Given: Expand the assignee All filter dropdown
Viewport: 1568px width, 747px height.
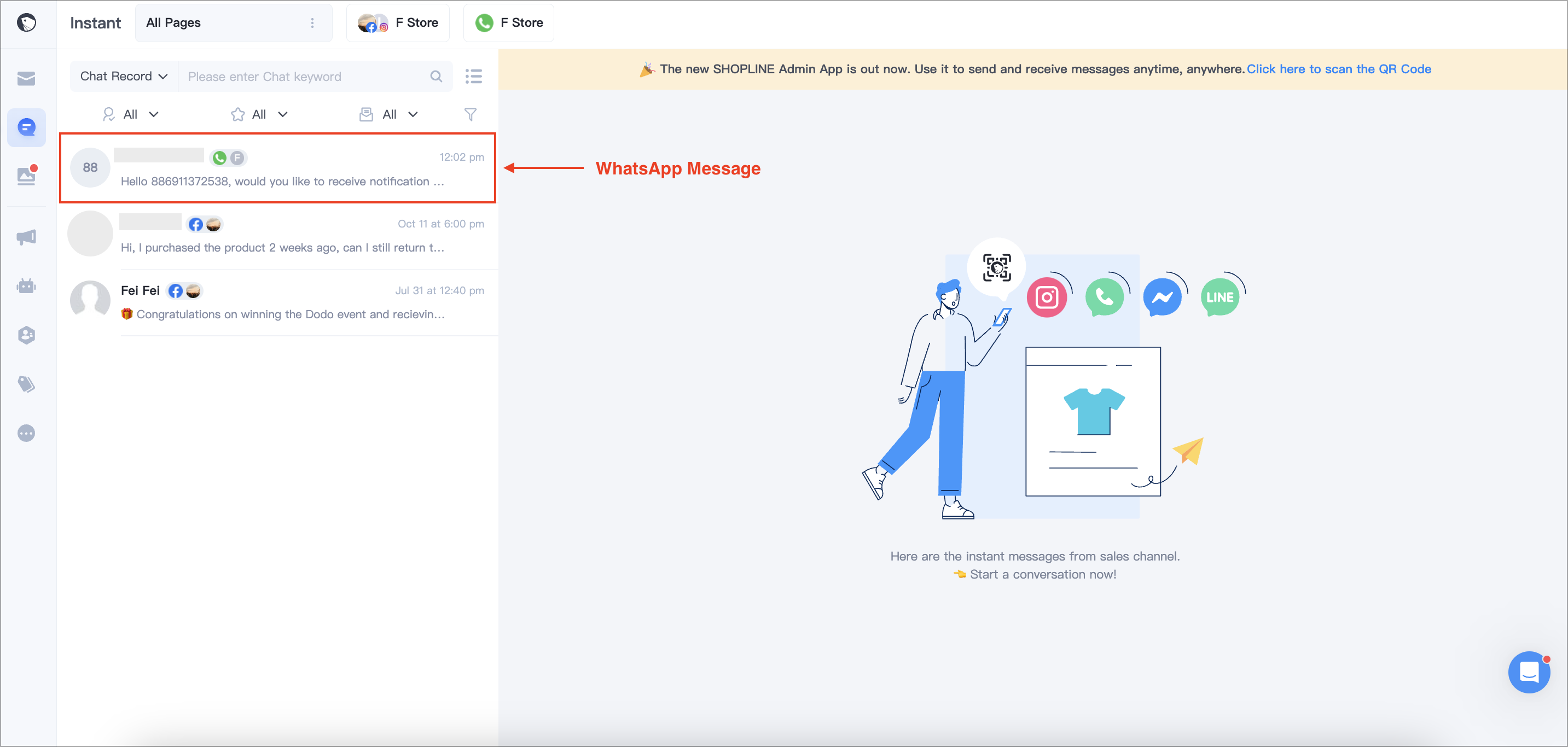Looking at the screenshot, I should coord(131,114).
